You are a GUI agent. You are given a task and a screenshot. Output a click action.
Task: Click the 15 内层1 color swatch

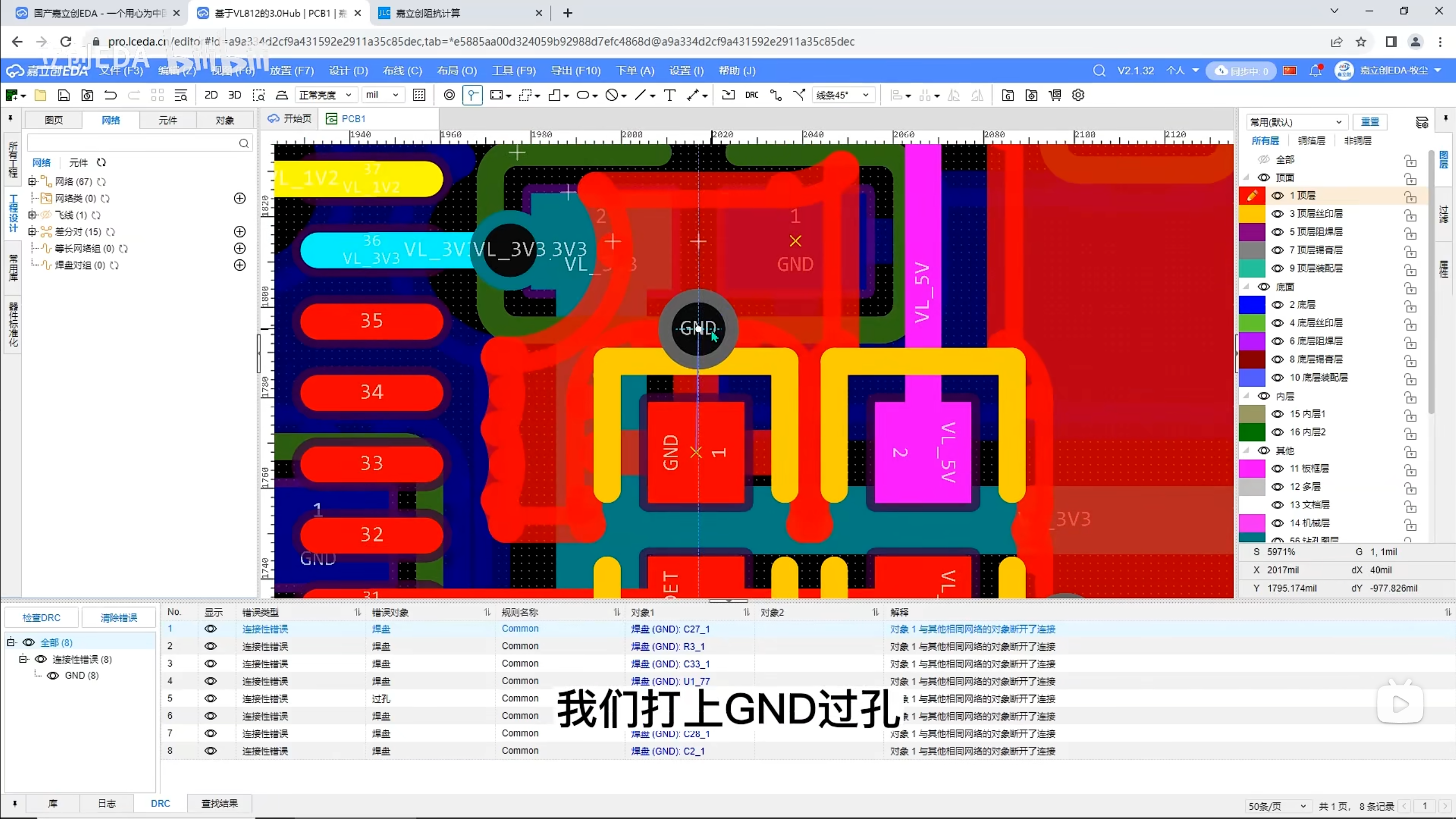point(1251,414)
